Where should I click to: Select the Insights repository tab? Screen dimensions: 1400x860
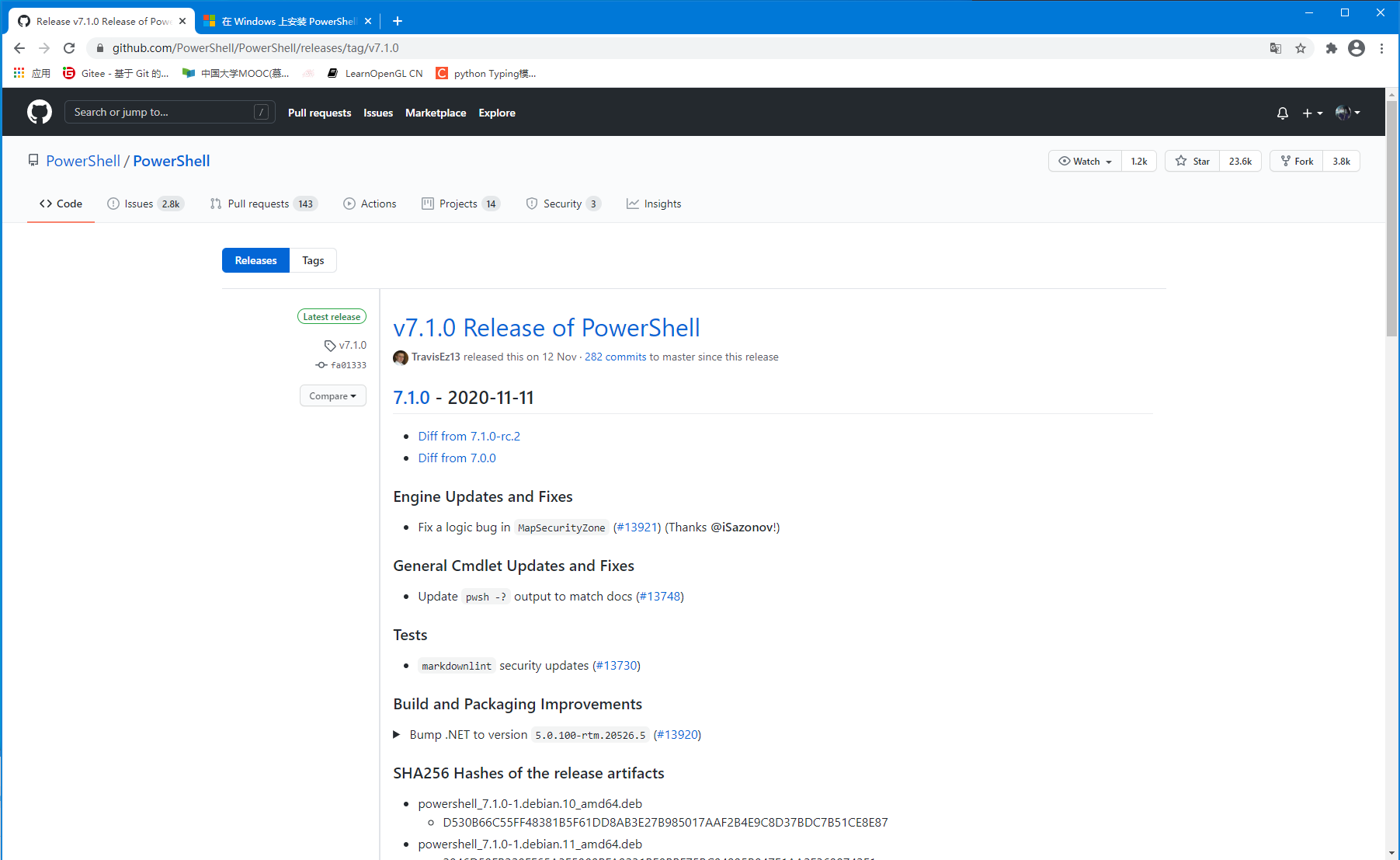click(654, 204)
